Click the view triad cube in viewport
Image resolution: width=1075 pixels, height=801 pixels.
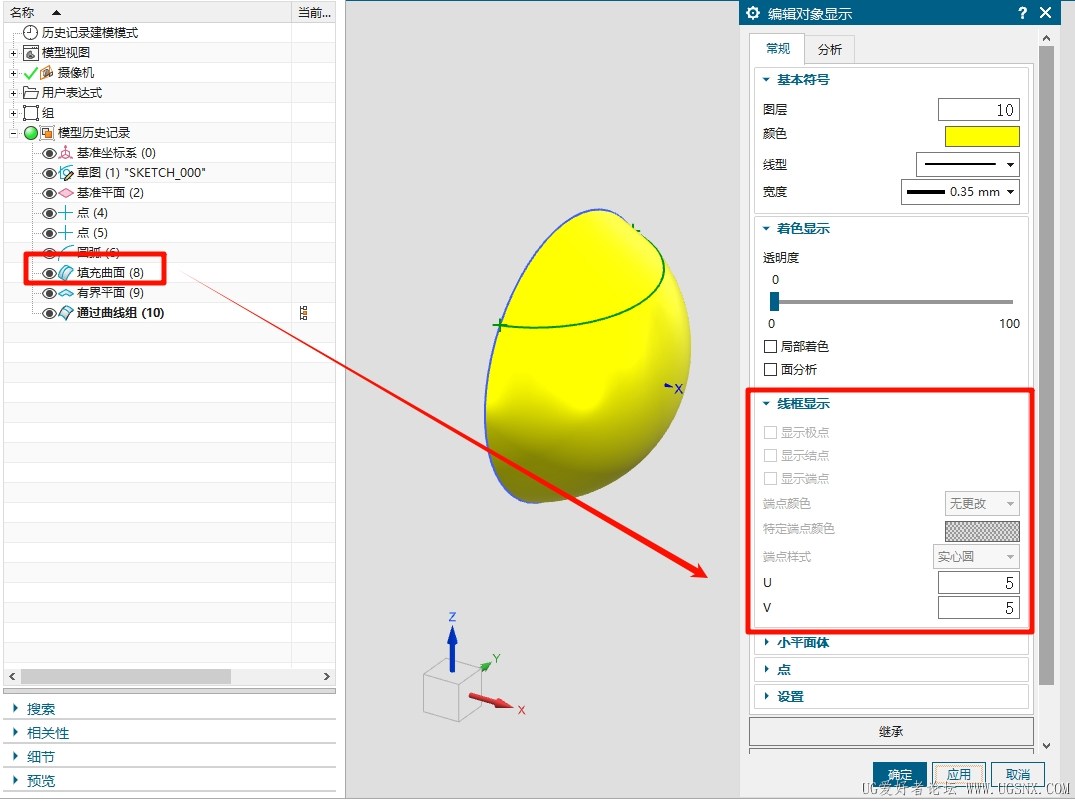[x=452, y=692]
